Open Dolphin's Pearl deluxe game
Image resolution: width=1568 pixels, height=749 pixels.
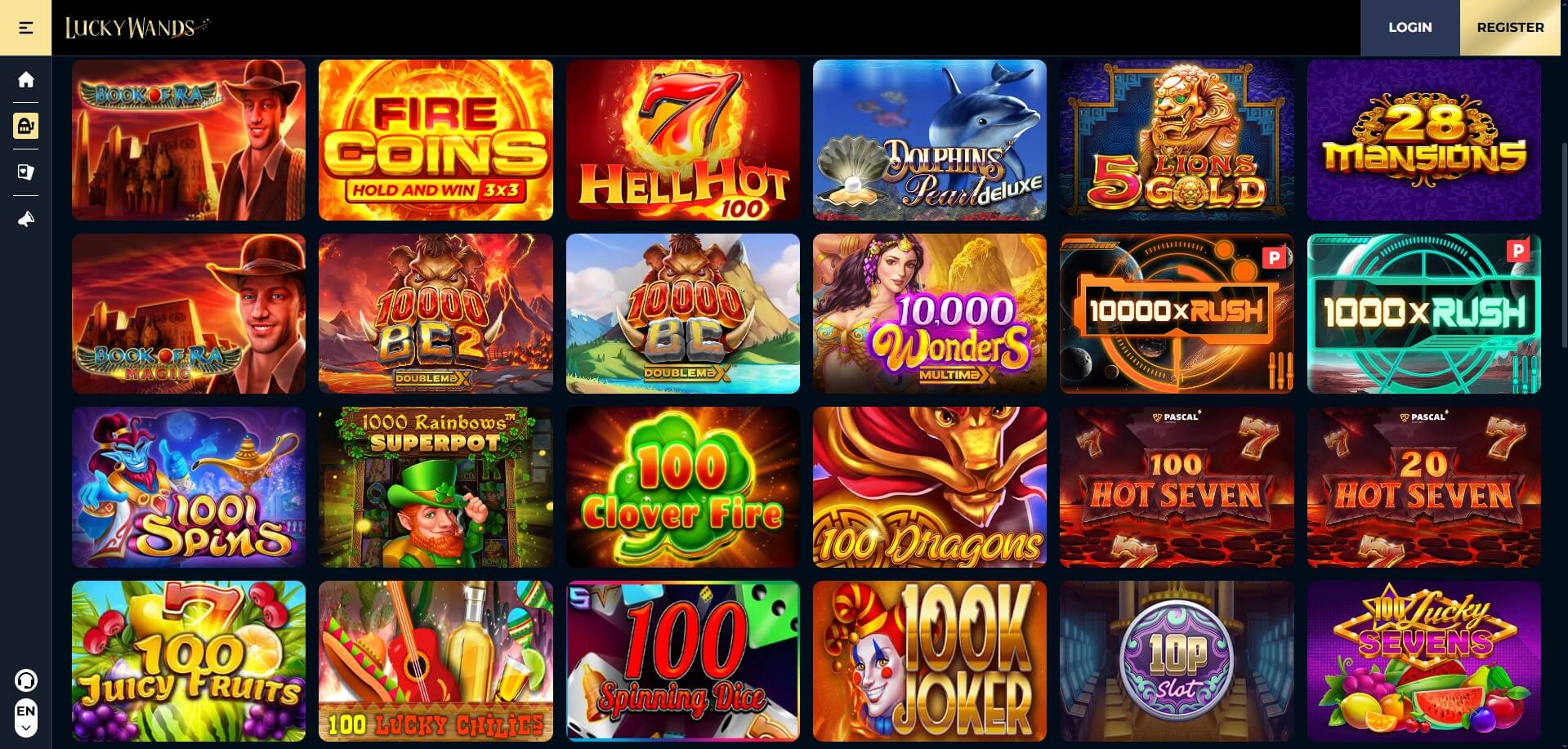tap(929, 140)
